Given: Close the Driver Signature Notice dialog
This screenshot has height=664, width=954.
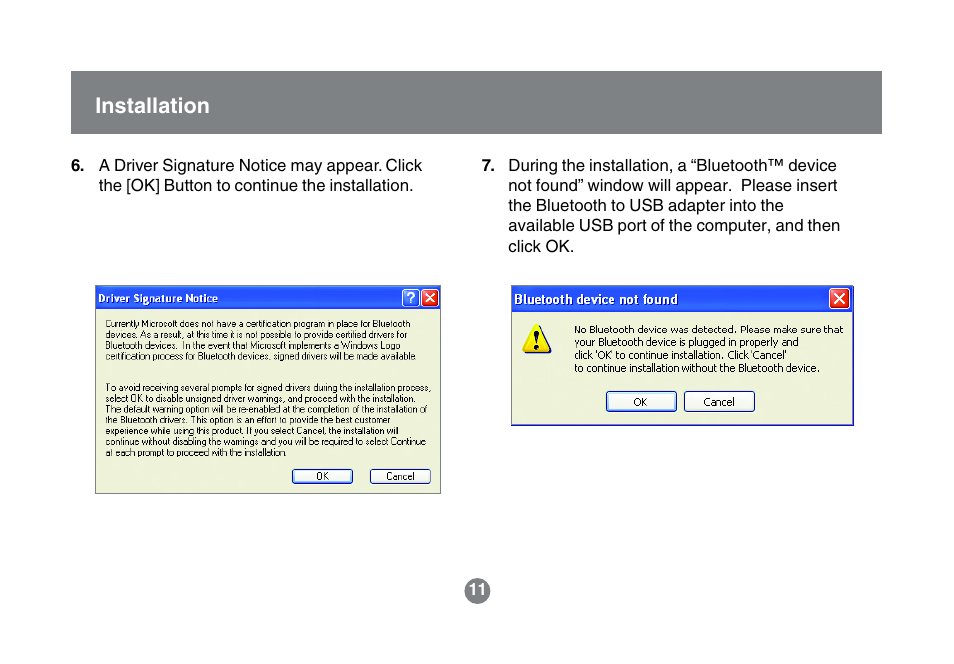Looking at the screenshot, I should click(x=430, y=298).
